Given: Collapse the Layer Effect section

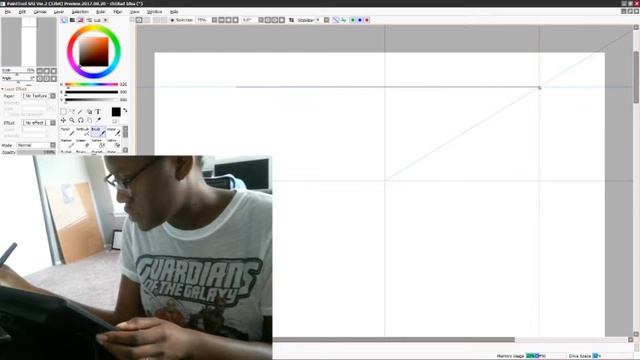Looking at the screenshot, I should click(x=2, y=89).
